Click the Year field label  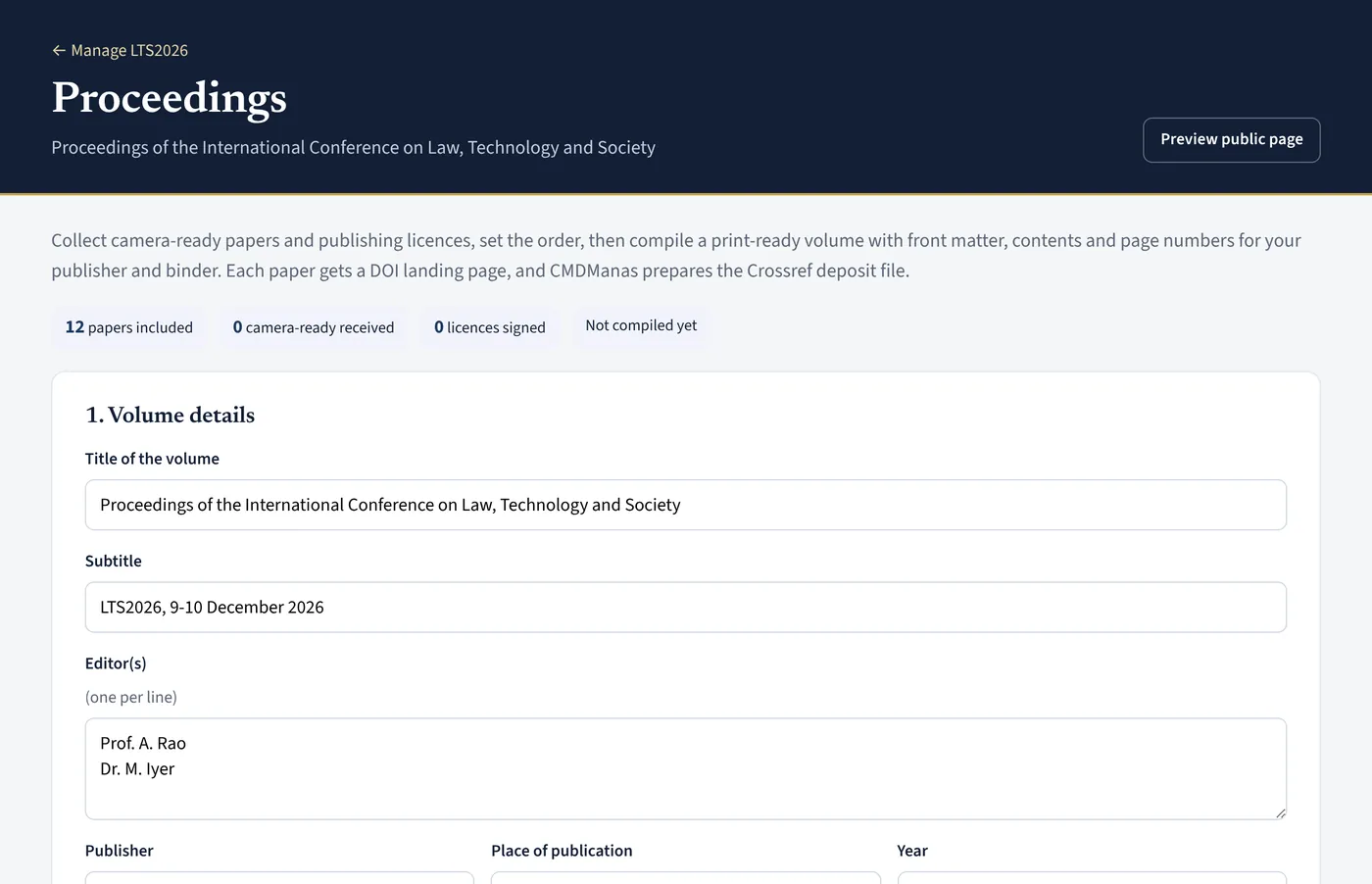pyautogui.click(x=912, y=851)
